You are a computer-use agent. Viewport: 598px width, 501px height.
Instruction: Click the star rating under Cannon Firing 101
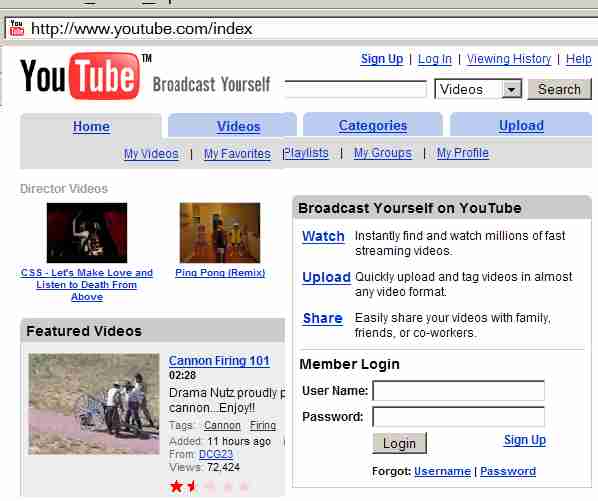209,486
